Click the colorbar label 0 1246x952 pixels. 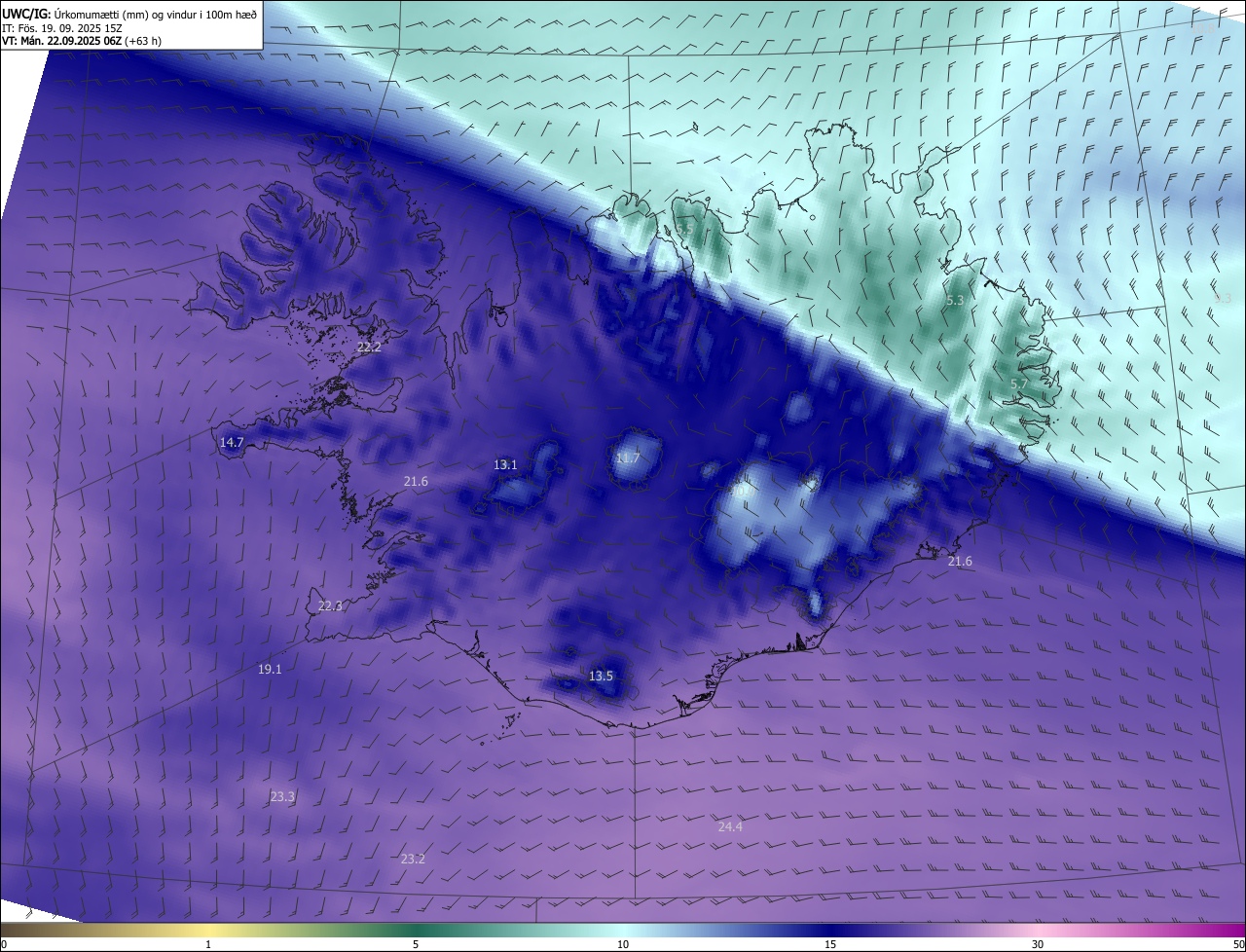coord(3,944)
